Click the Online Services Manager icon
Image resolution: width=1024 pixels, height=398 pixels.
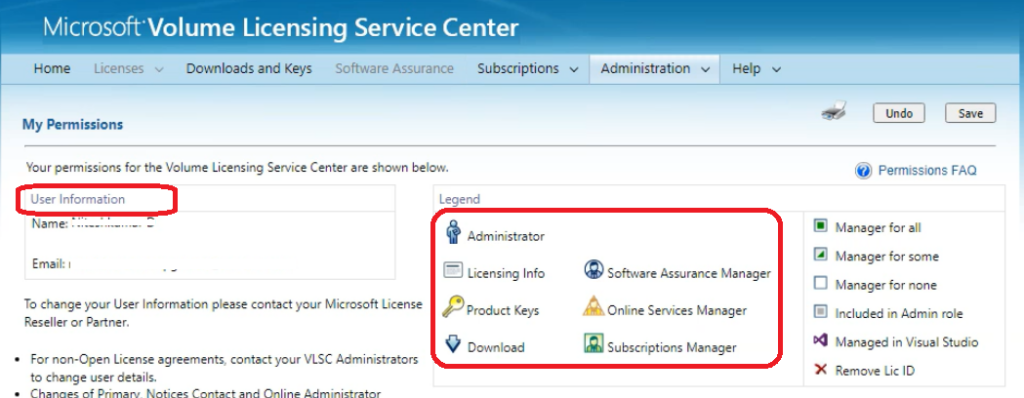coord(593,307)
